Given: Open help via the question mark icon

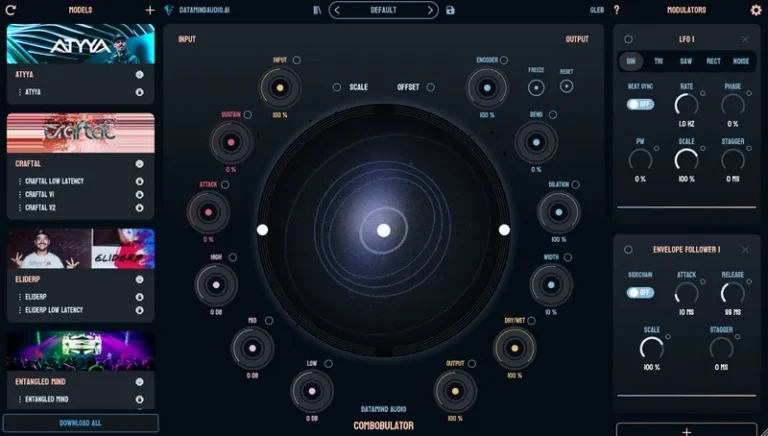Looking at the screenshot, I should pos(616,10).
